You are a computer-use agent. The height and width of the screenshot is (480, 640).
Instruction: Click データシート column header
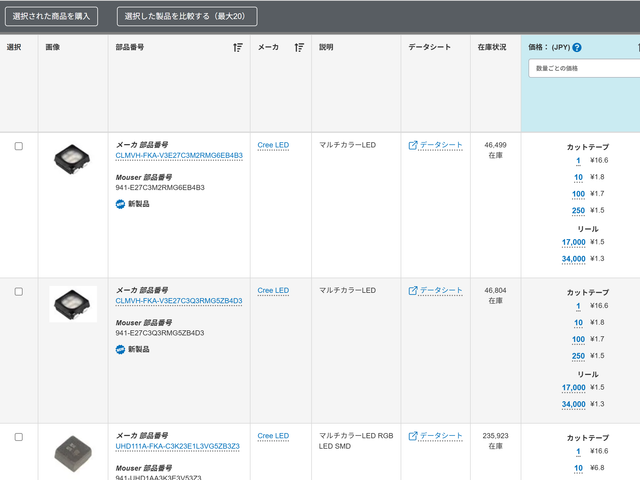[429, 47]
